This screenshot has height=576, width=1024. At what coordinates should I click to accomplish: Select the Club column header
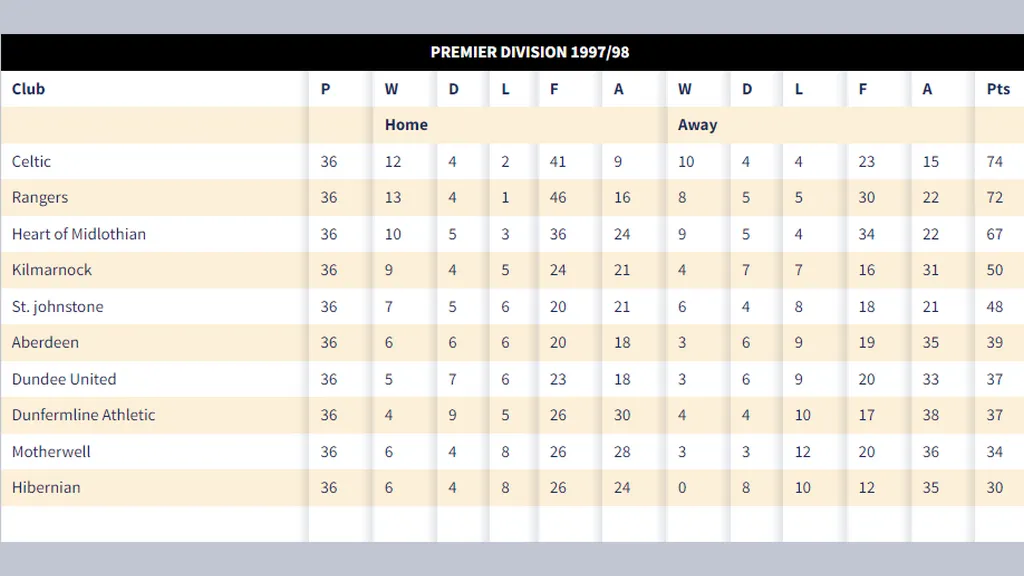28,89
